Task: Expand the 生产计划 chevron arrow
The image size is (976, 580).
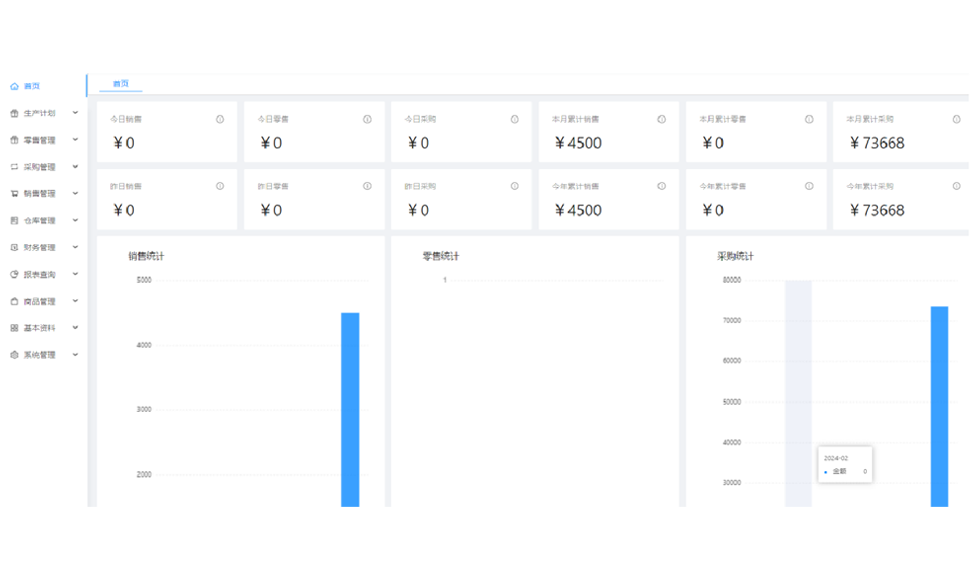Action: pos(75,113)
